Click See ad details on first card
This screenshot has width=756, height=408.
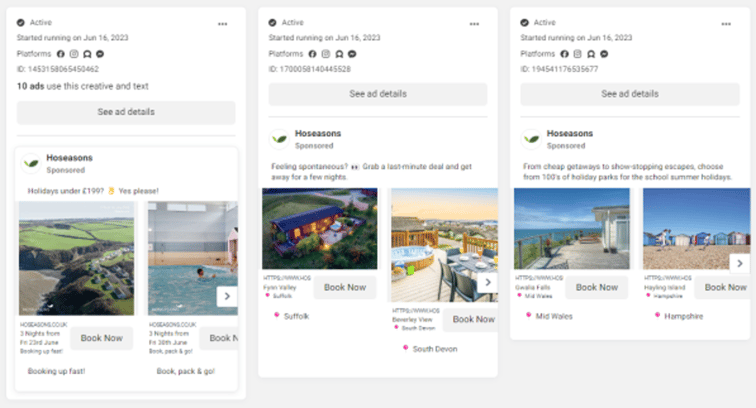pos(126,112)
